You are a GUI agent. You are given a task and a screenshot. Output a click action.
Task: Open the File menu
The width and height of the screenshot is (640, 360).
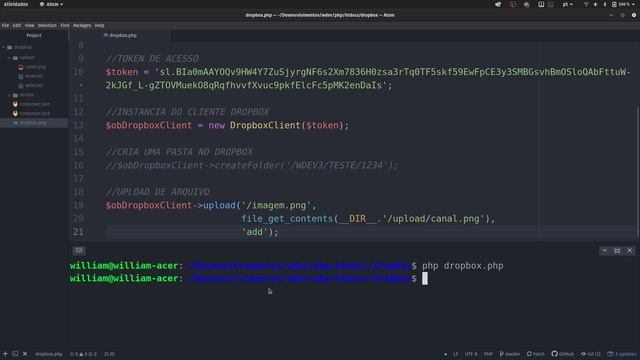click(5, 25)
